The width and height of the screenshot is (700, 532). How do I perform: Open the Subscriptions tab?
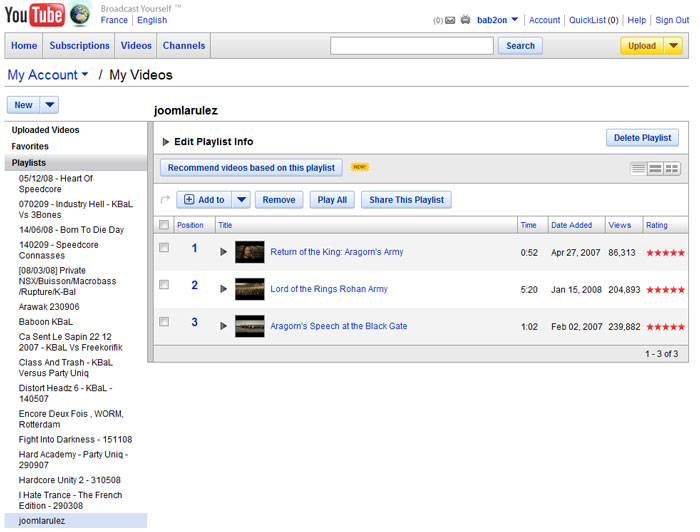click(x=79, y=46)
